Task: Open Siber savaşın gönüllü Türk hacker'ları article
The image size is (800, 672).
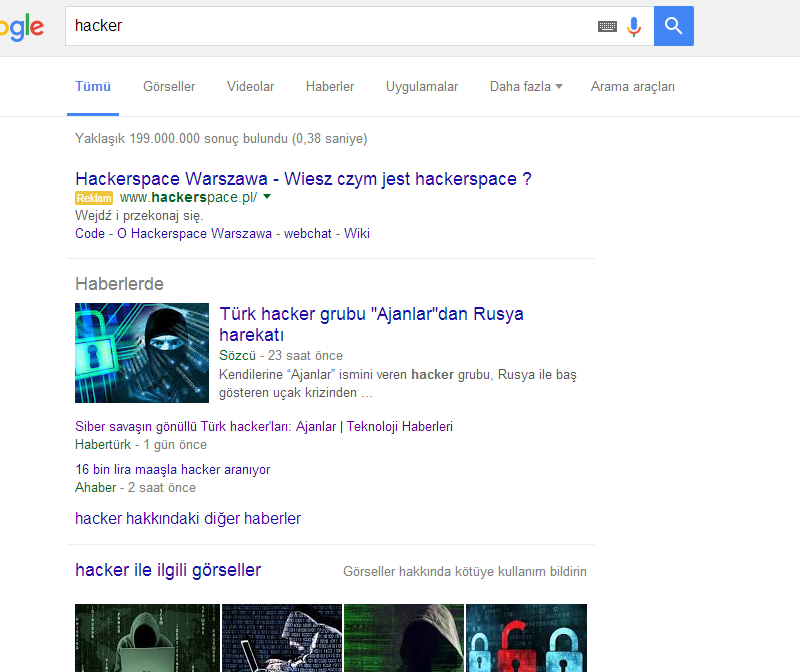Action: [x=264, y=426]
